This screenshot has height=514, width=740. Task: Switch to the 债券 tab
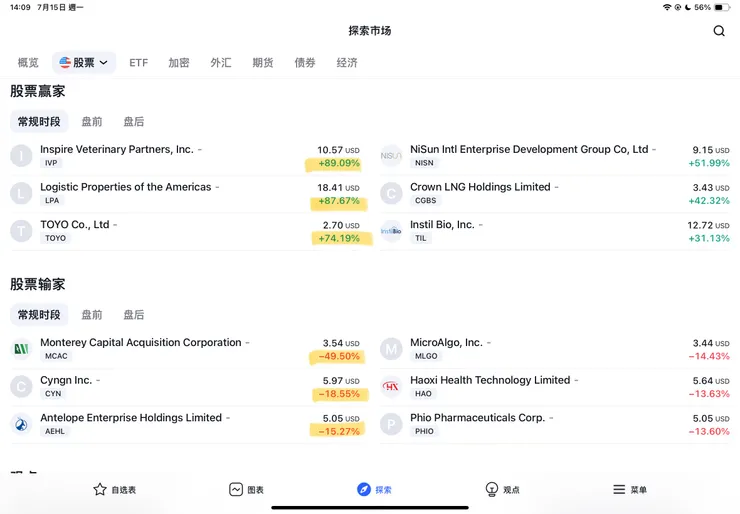pos(305,63)
